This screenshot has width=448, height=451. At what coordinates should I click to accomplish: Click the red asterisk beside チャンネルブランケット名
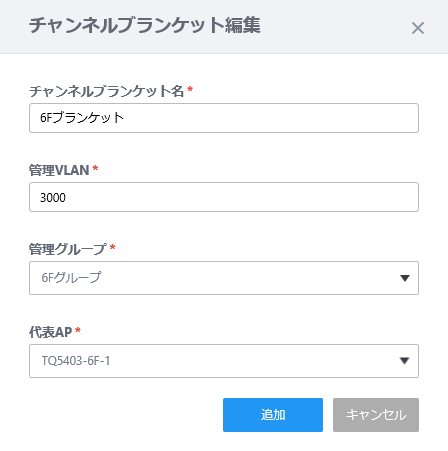(190, 89)
